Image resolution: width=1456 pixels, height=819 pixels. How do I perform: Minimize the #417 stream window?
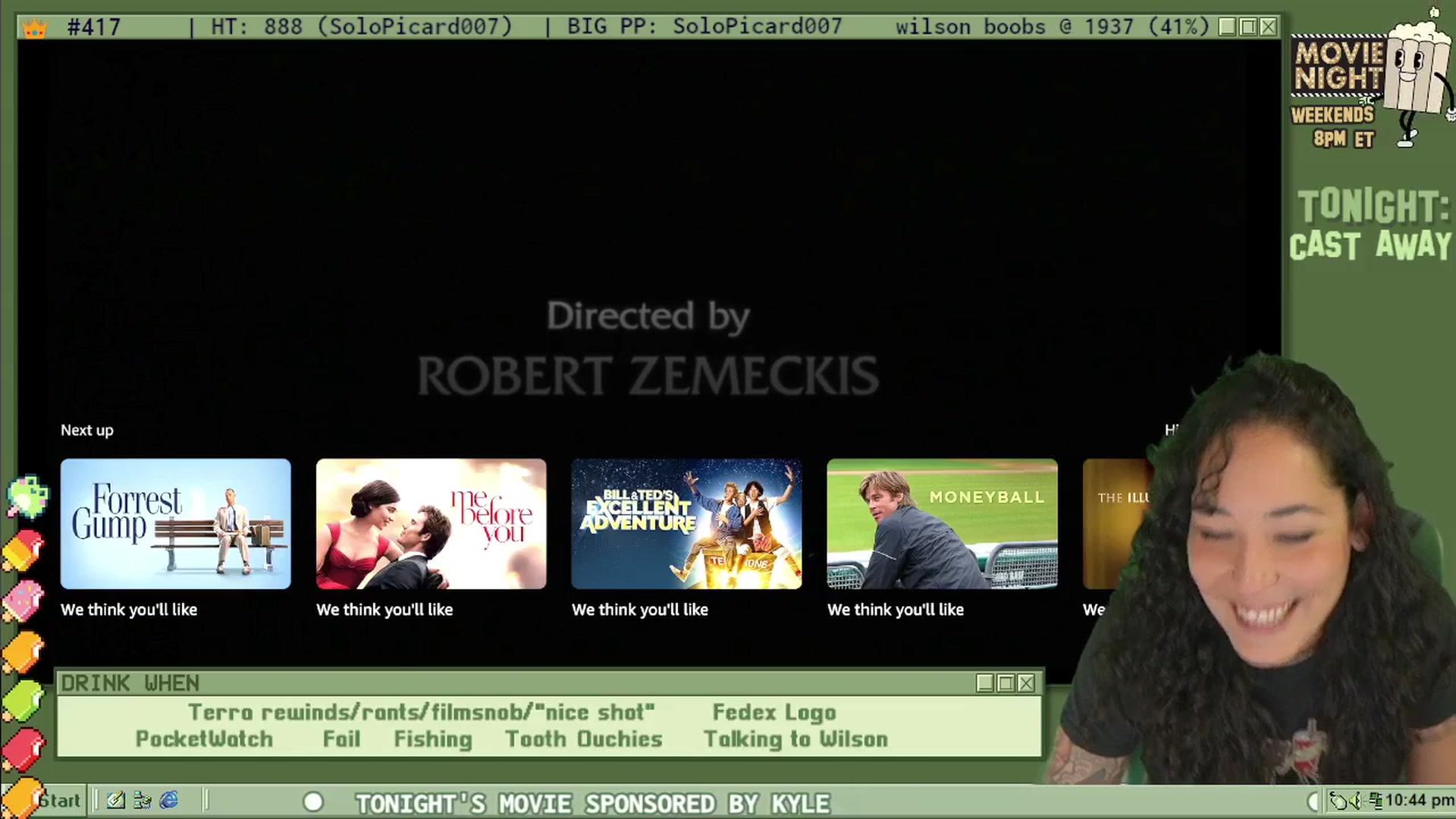pyautogui.click(x=1227, y=27)
